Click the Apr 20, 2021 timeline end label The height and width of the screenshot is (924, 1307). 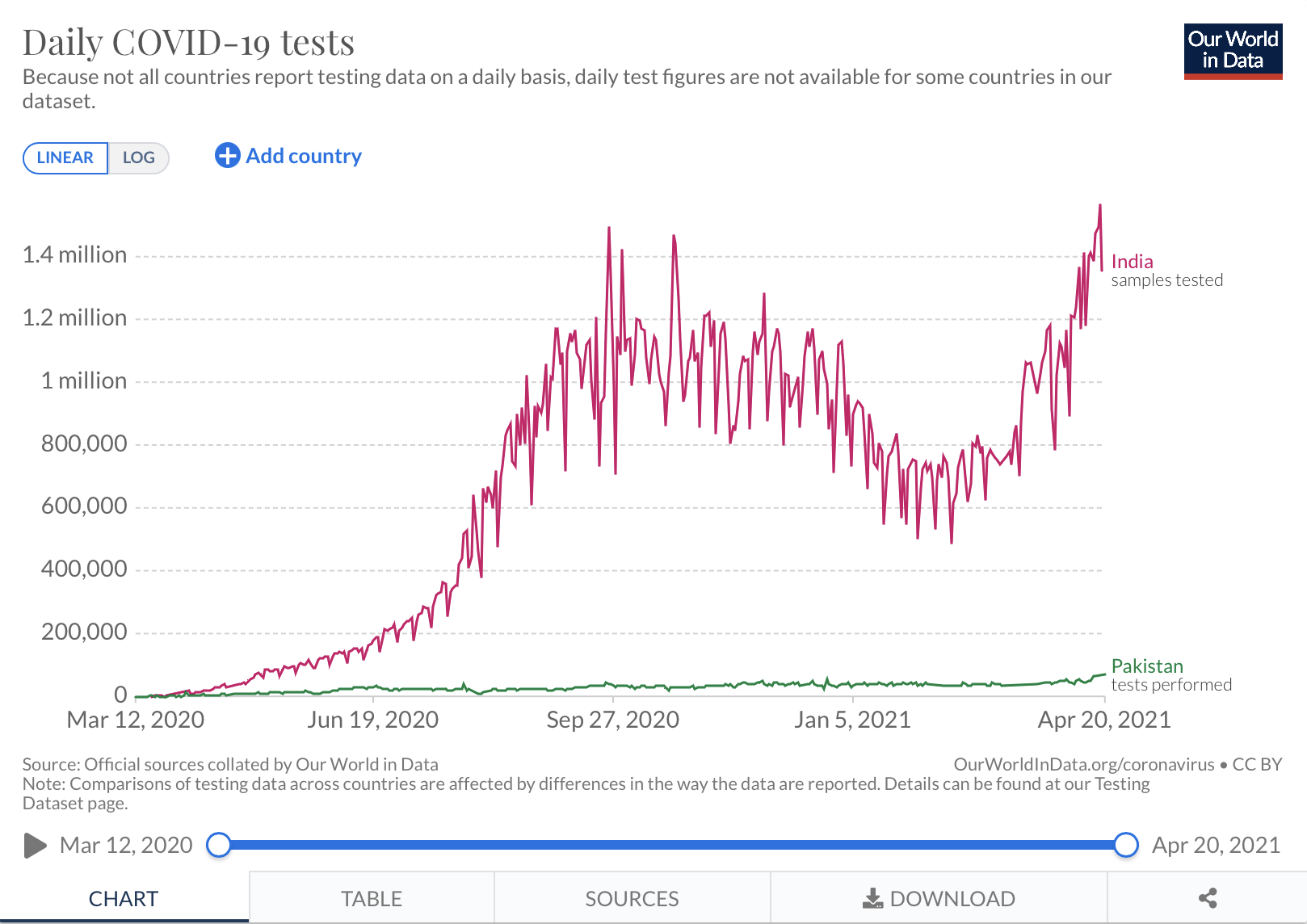click(x=1216, y=846)
